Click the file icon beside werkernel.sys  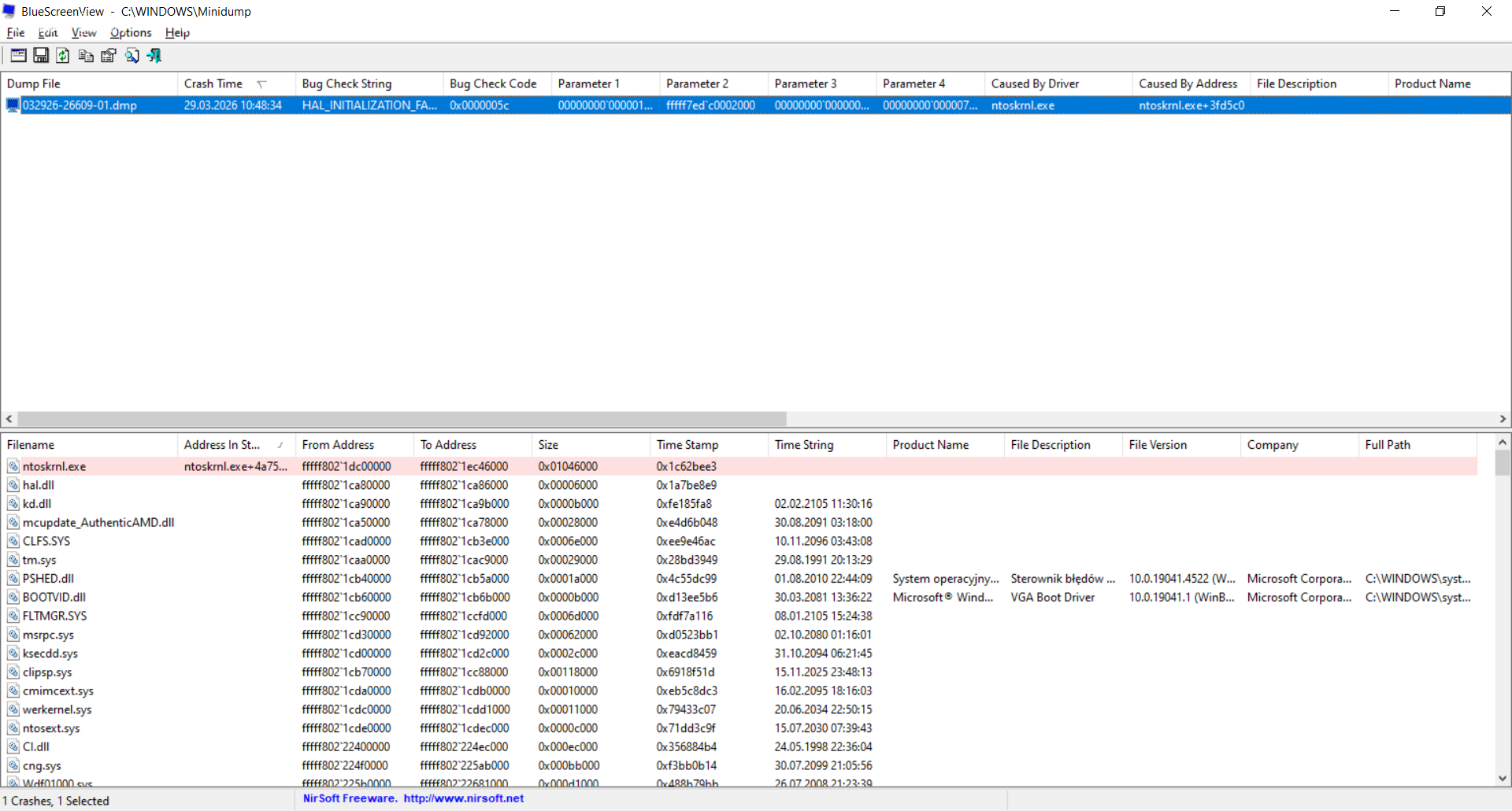click(13, 709)
